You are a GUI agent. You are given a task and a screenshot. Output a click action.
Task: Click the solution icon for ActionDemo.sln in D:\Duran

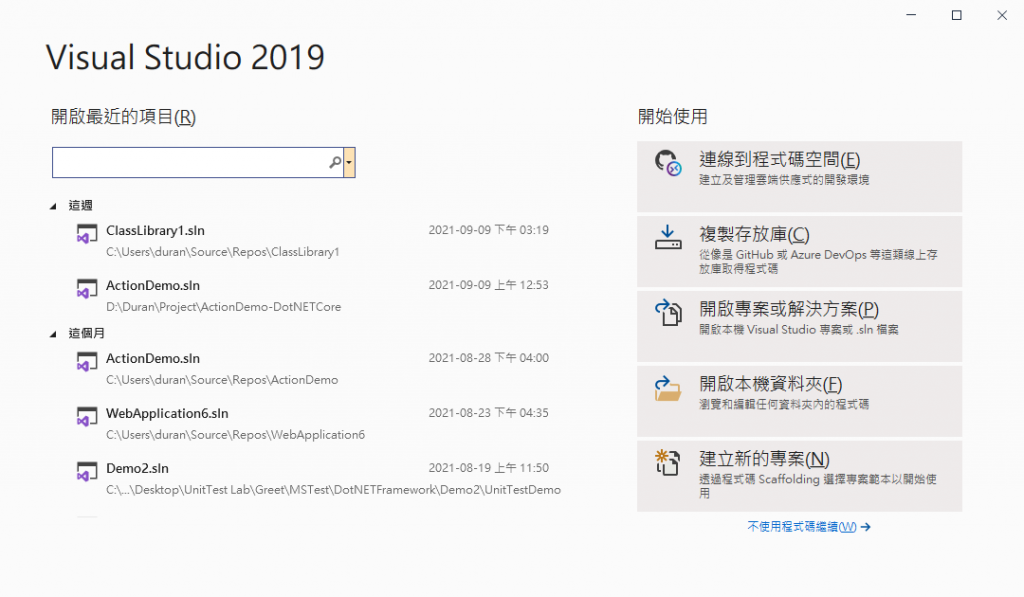point(87,289)
